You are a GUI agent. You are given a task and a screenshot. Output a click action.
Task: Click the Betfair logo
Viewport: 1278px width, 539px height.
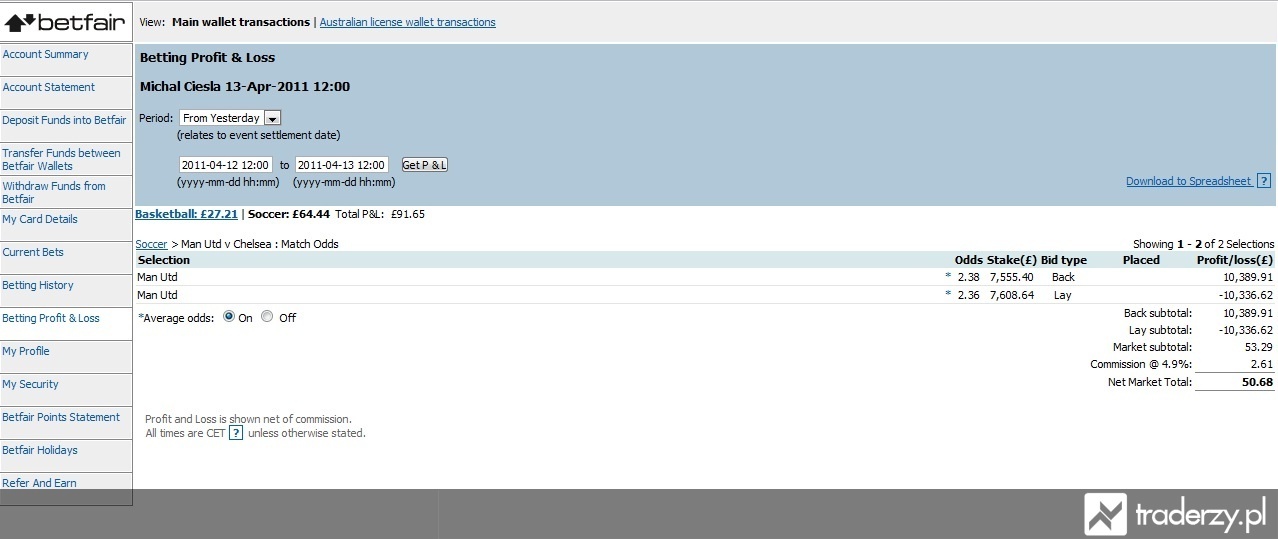66,21
